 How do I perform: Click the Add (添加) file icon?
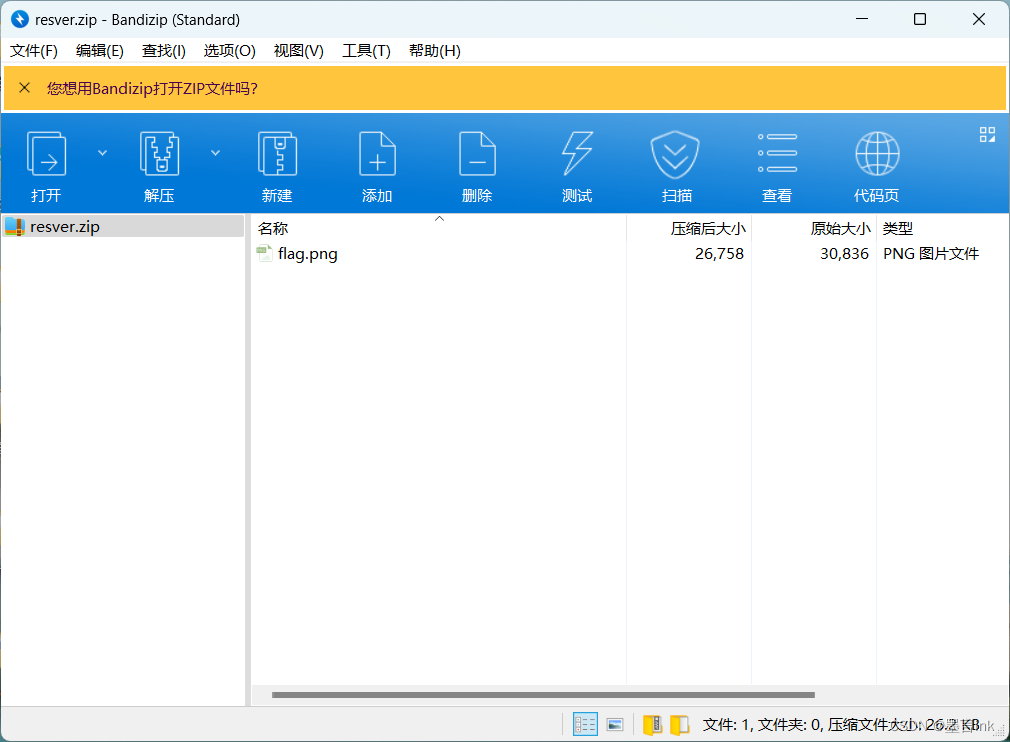377,154
